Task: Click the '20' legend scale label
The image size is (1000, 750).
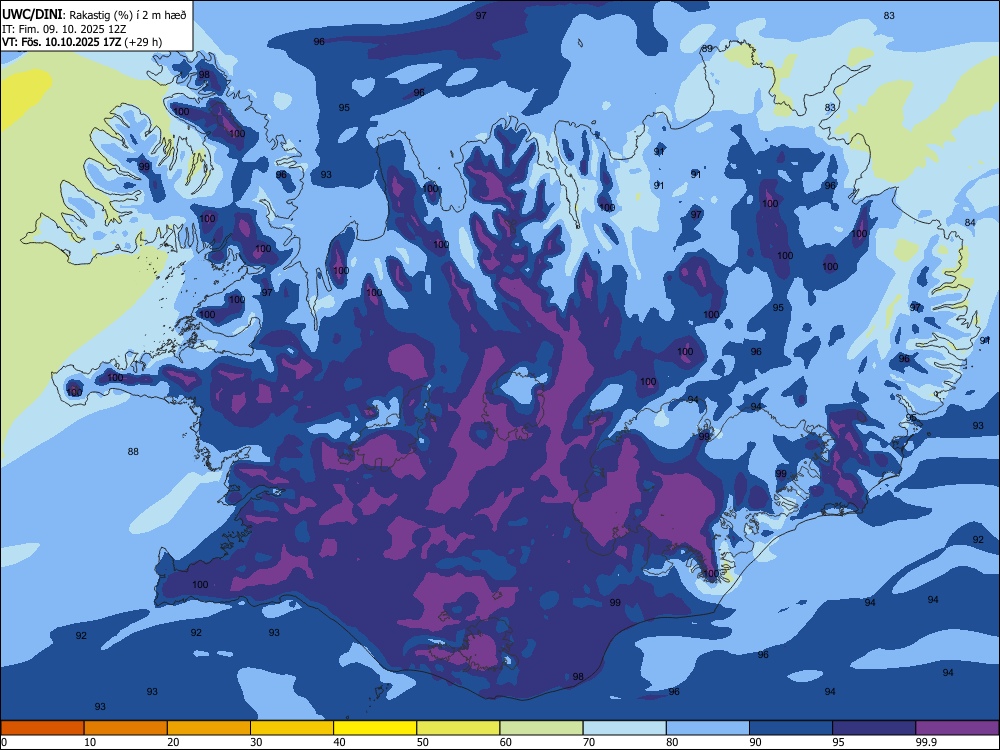Action: (x=173, y=742)
